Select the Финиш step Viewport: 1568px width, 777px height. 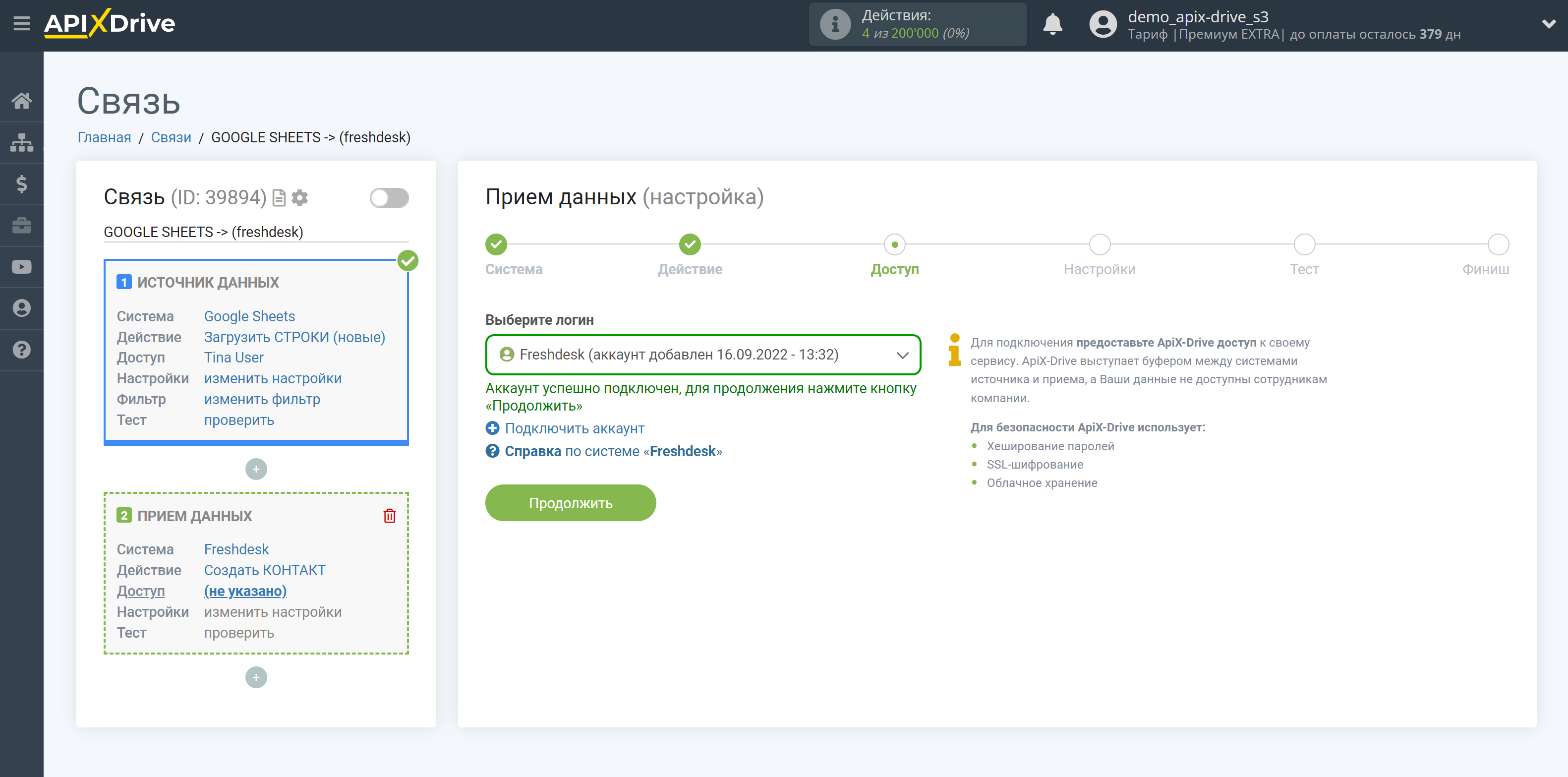click(x=1498, y=245)
